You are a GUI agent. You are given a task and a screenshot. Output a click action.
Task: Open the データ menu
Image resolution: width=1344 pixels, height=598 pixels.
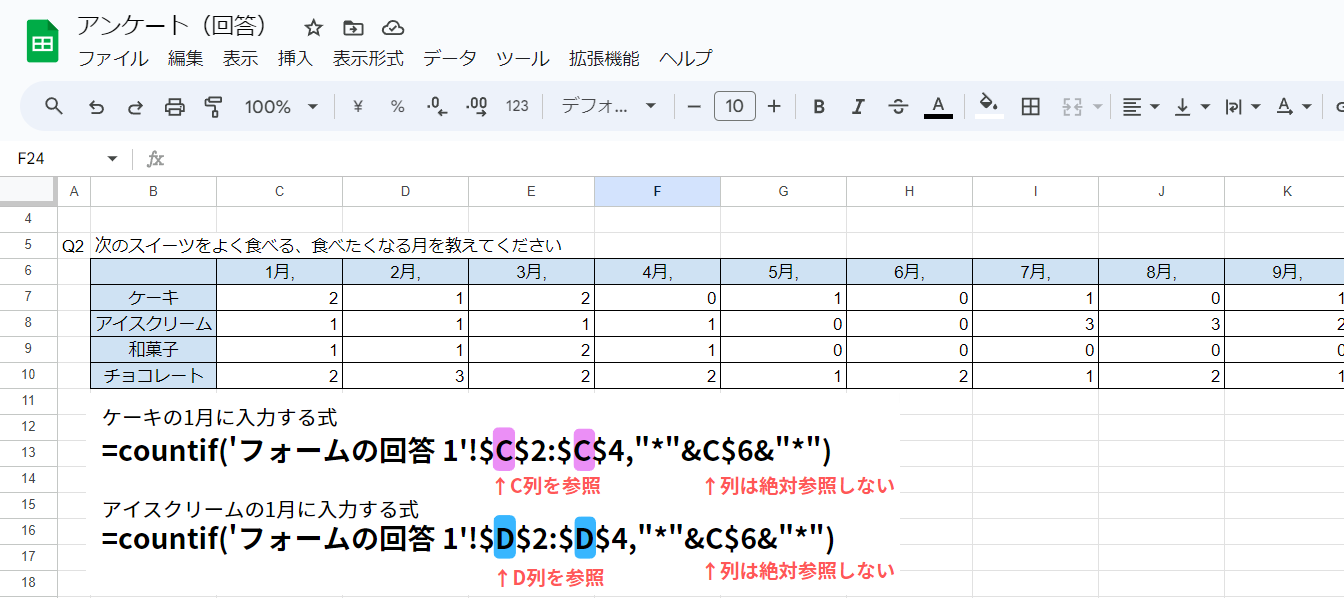[449, 58]
